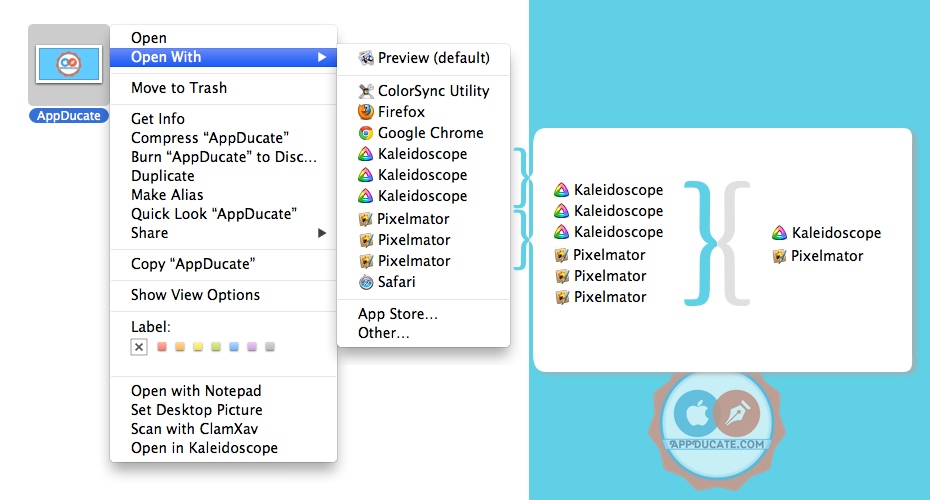Image resolution: width=930 pixels, height=500 pixels.
Task: Select the AppDucate file thumbnail
Action: click(x=69, y=63)
